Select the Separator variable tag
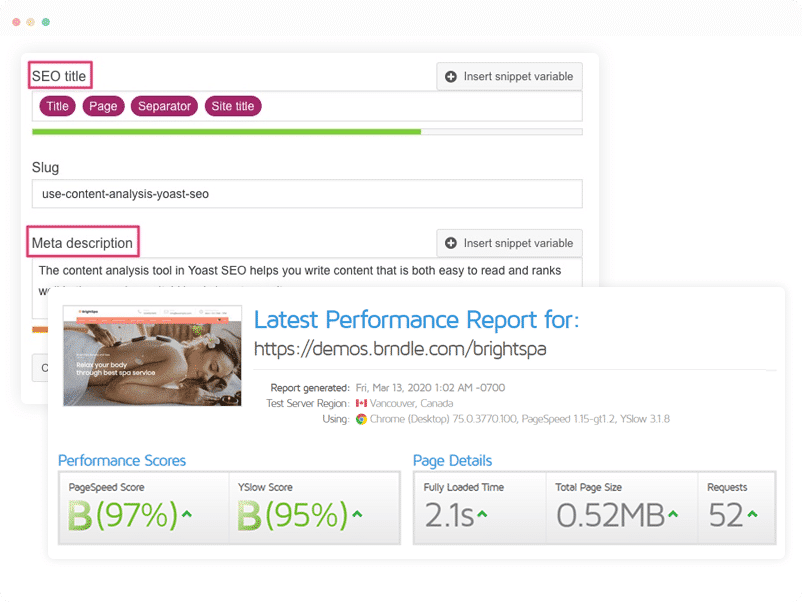Image resolution: width=802 pixels, height=602 pixels. coord(164,106)
